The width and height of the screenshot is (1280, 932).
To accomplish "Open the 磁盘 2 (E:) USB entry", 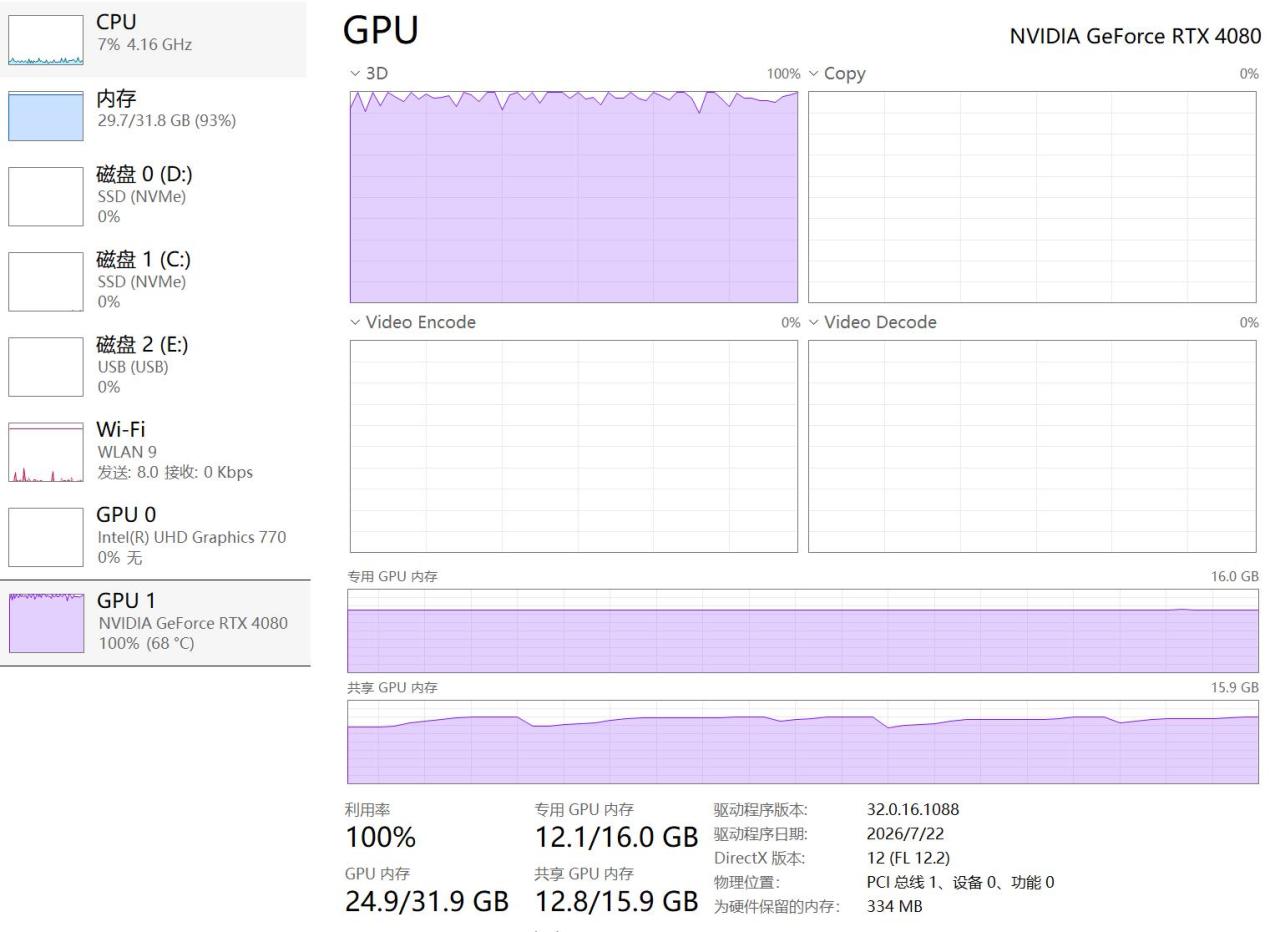I will pyautogui.click(x=153, y=365).
